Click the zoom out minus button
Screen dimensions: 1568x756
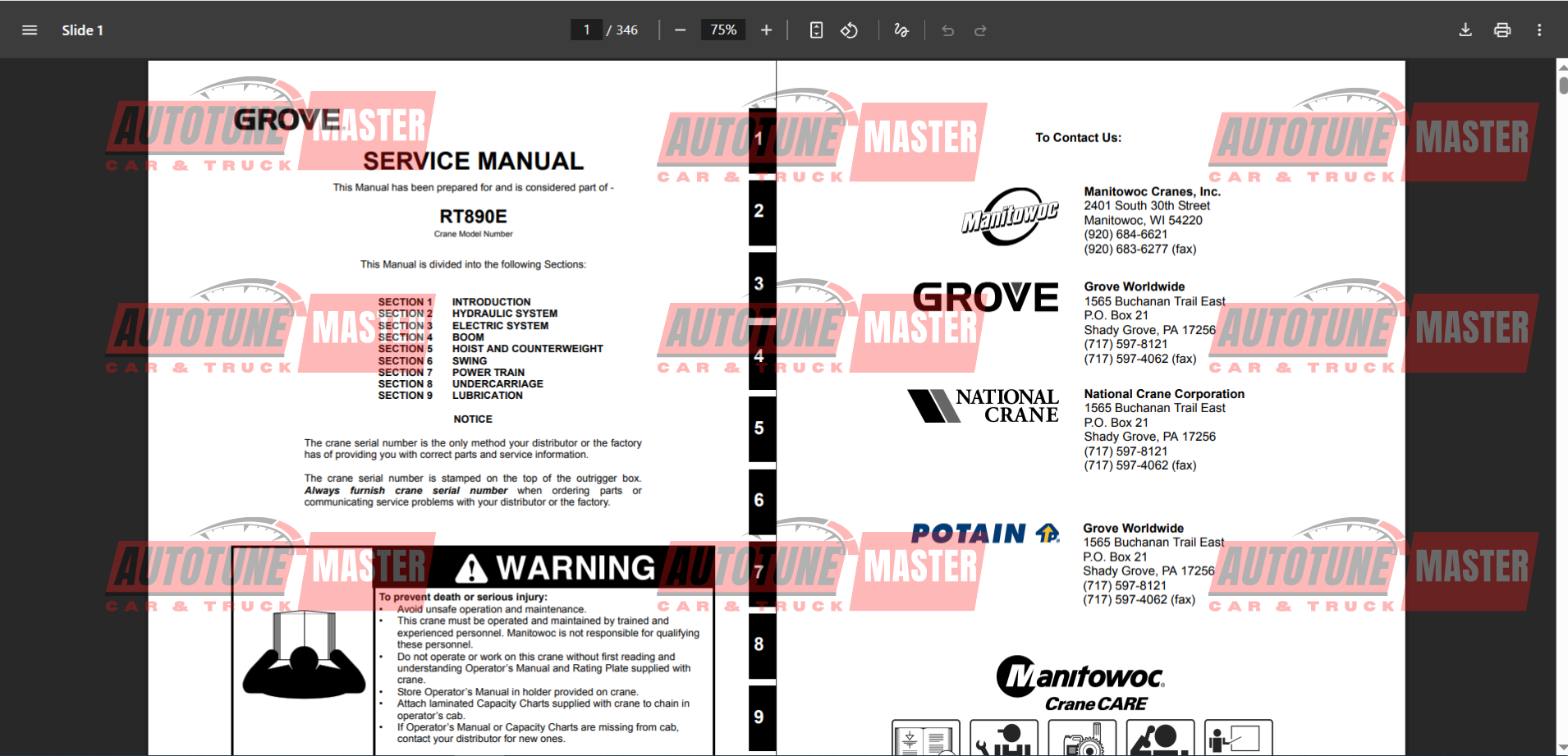[680, 30]
